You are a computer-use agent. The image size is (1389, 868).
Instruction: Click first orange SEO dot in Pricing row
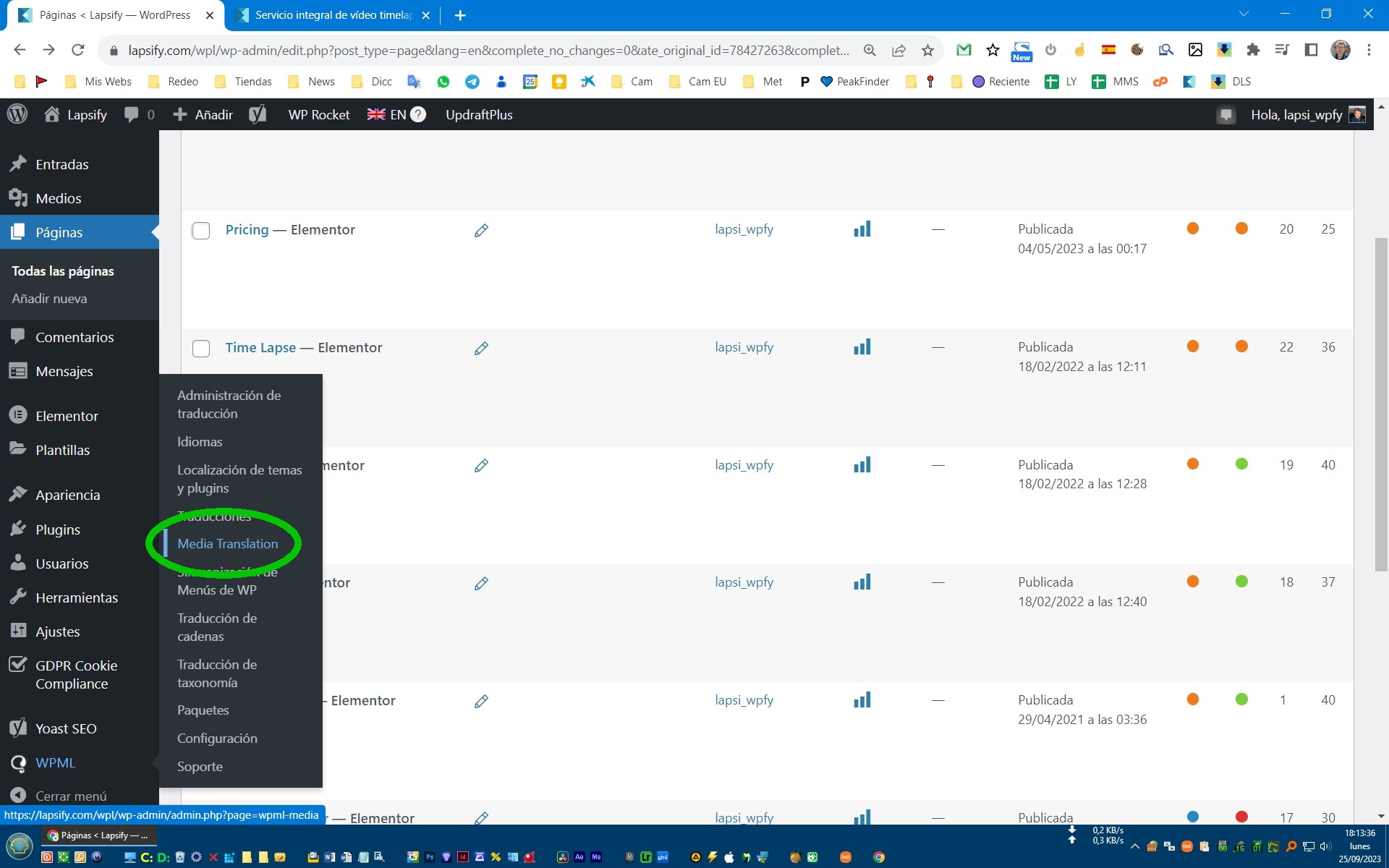click(1193, 229)
